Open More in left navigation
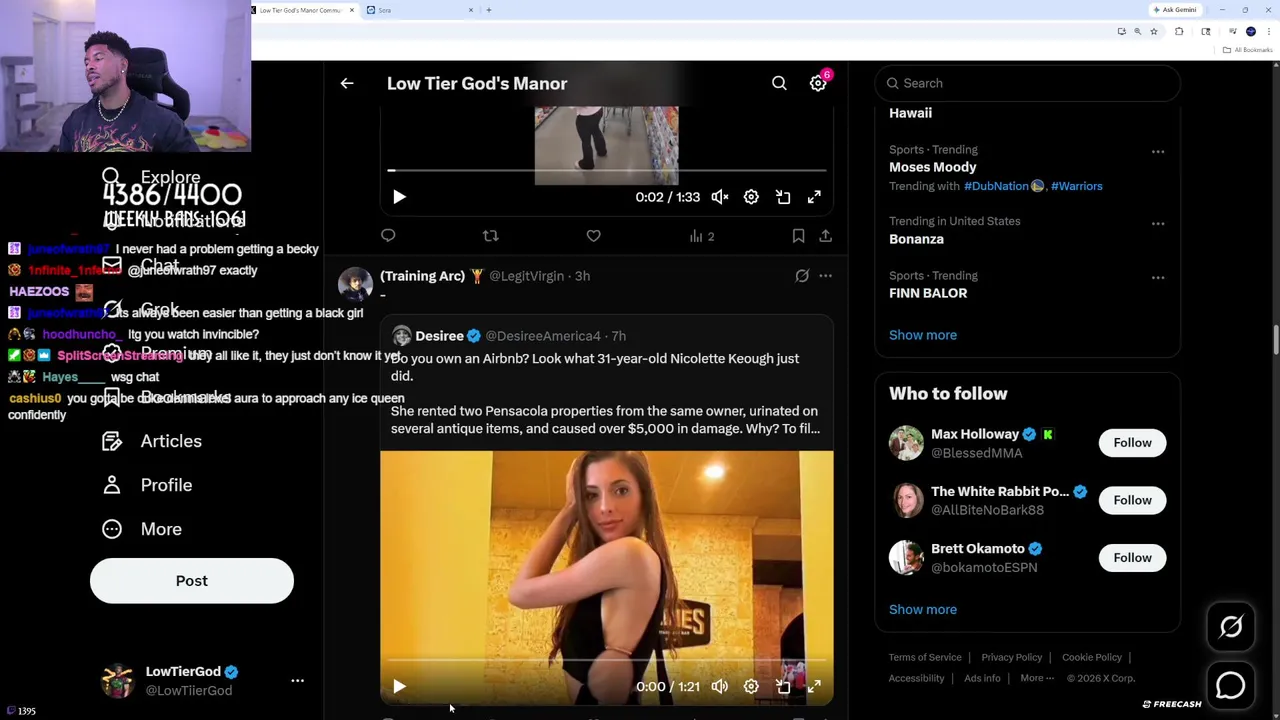 click(142, 529)
